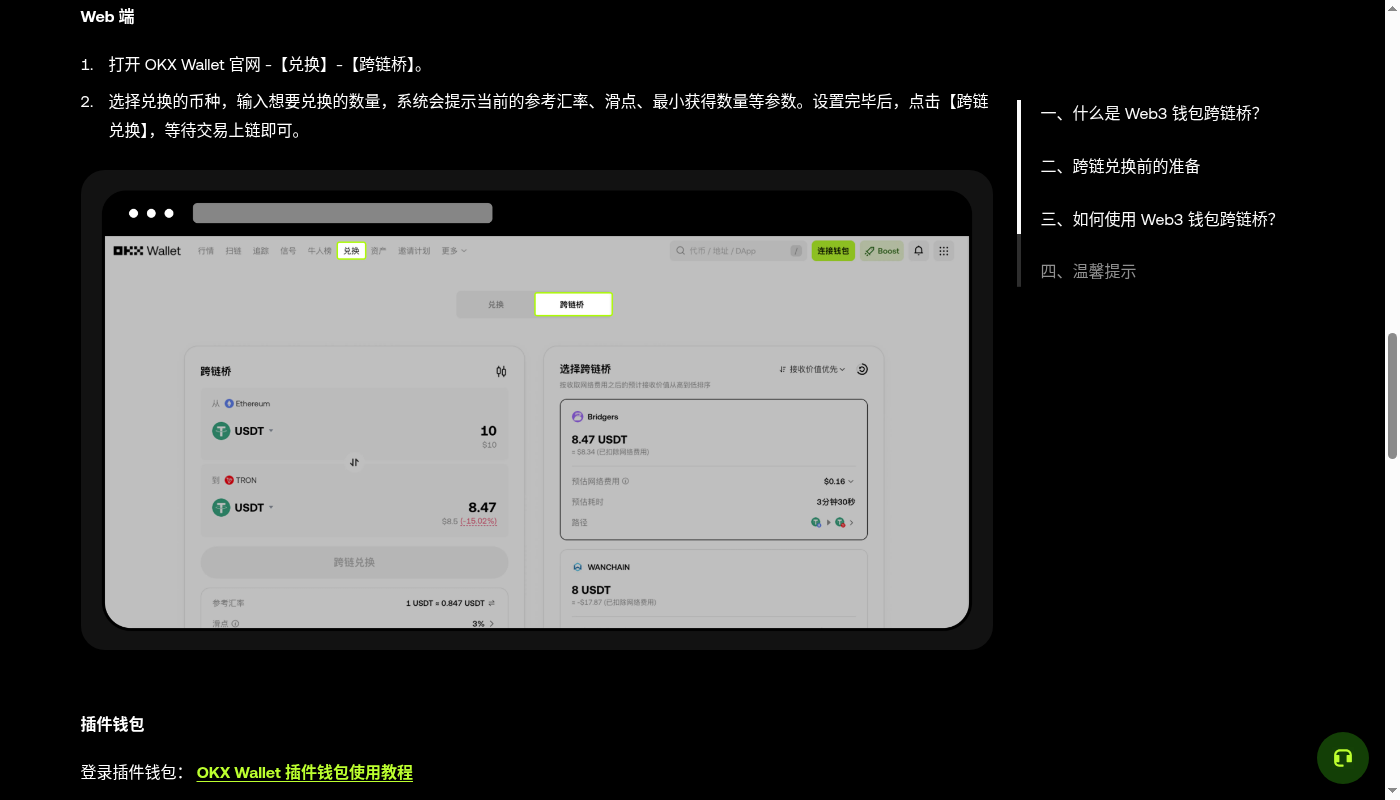1400x800 pixels.
Task: Open the OKX Wallet 插件钱包使用教程 link
Action: coord(305,772)
